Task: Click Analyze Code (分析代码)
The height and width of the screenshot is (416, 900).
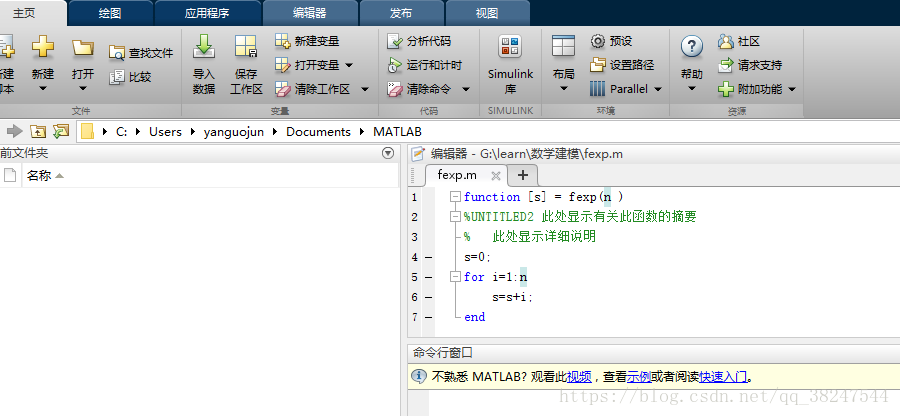Action: tap(419, 41)
